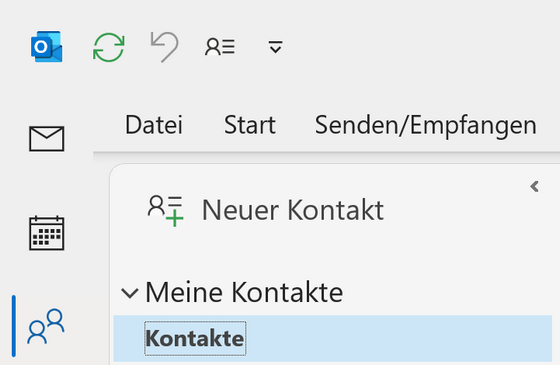Select the People contacts sidebar icon
560x365 pixels.
pos(46,326)
